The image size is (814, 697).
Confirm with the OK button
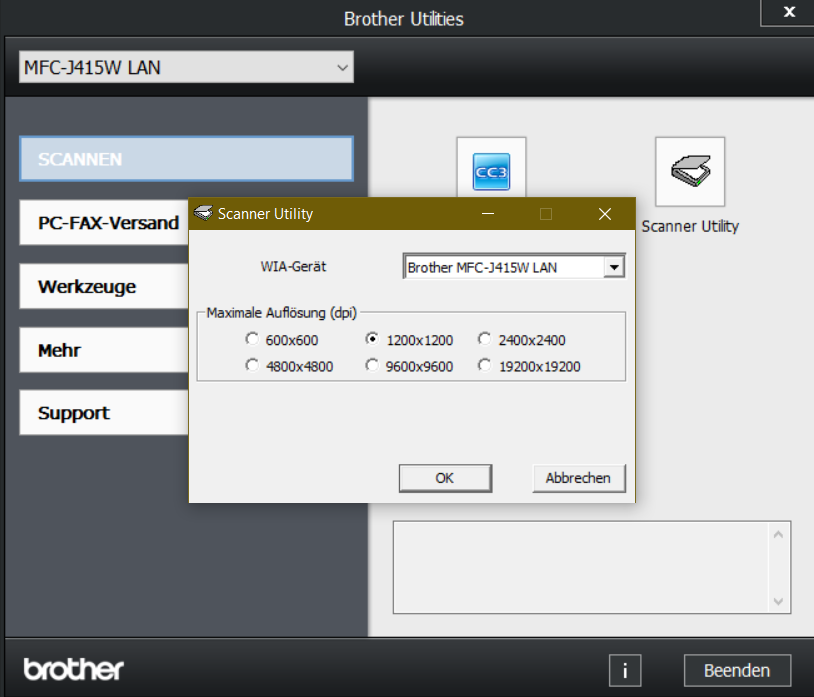[445, 478]
